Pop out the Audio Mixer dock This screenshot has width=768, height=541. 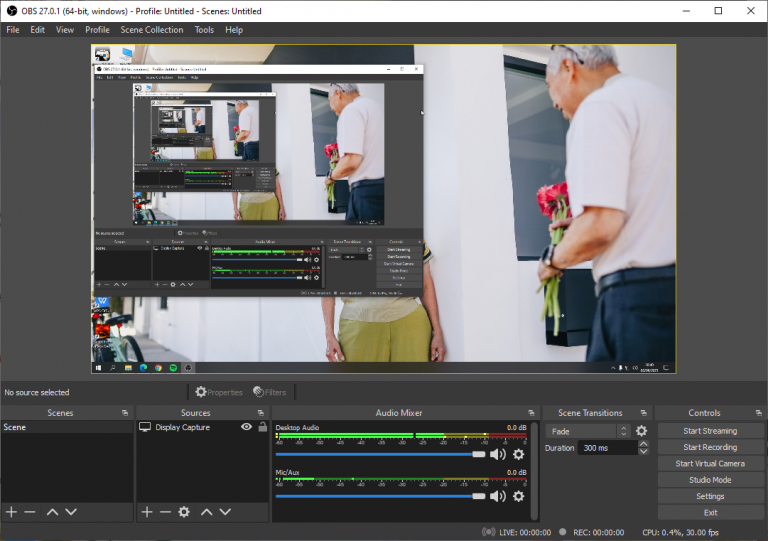tap(532, 413)
